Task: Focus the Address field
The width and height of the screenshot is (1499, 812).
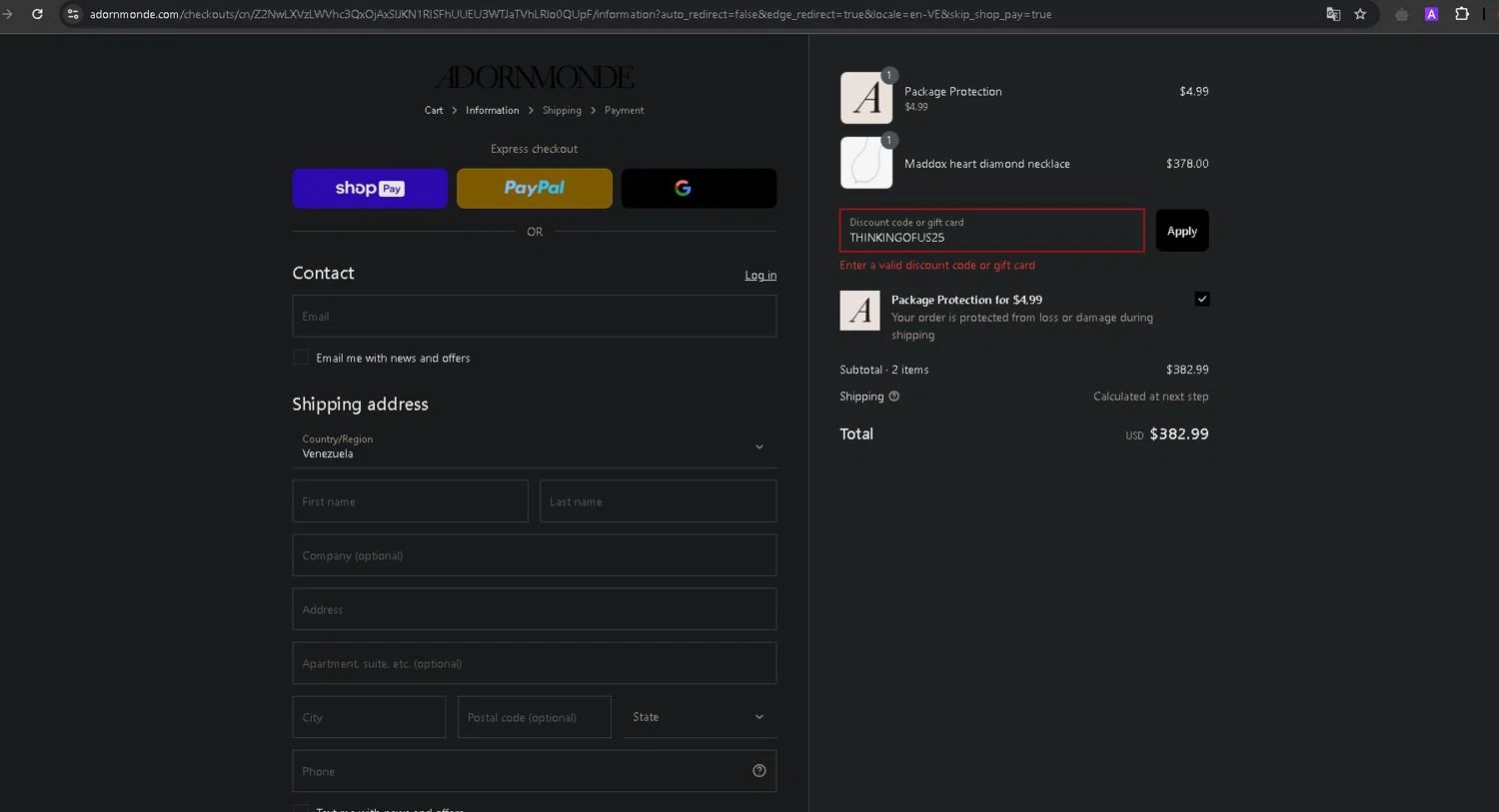Action: pos(535,609)
